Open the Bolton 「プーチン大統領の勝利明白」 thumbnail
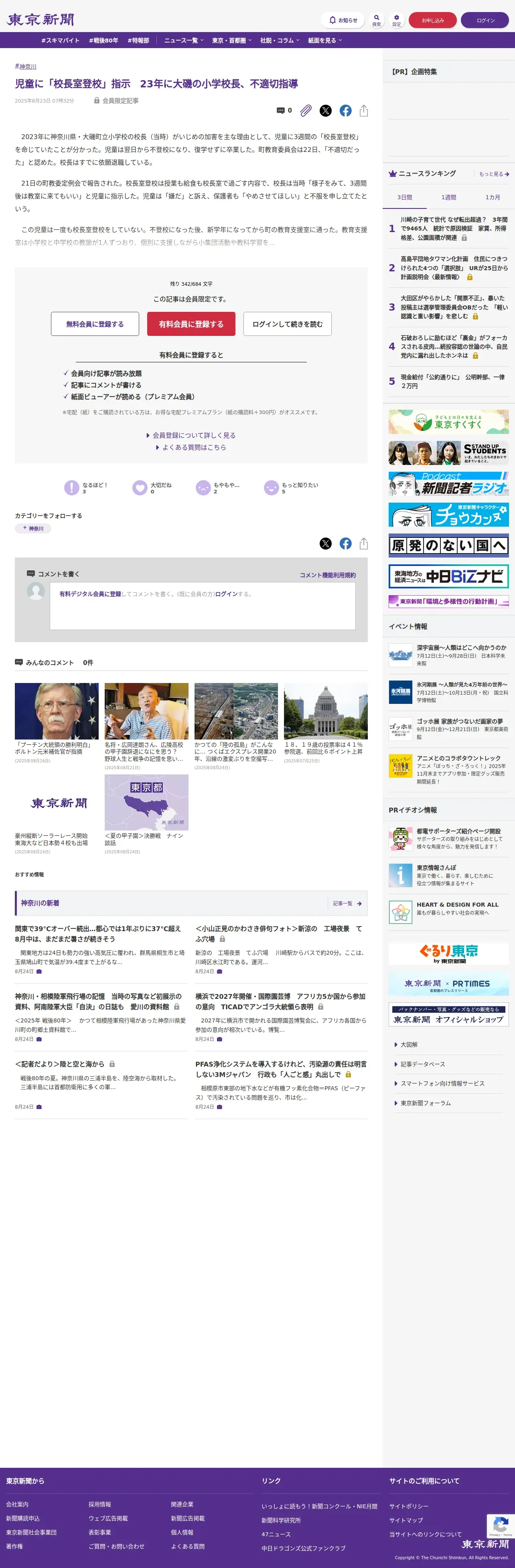Viewport: 515px width, 1568px height. (57, 711)
